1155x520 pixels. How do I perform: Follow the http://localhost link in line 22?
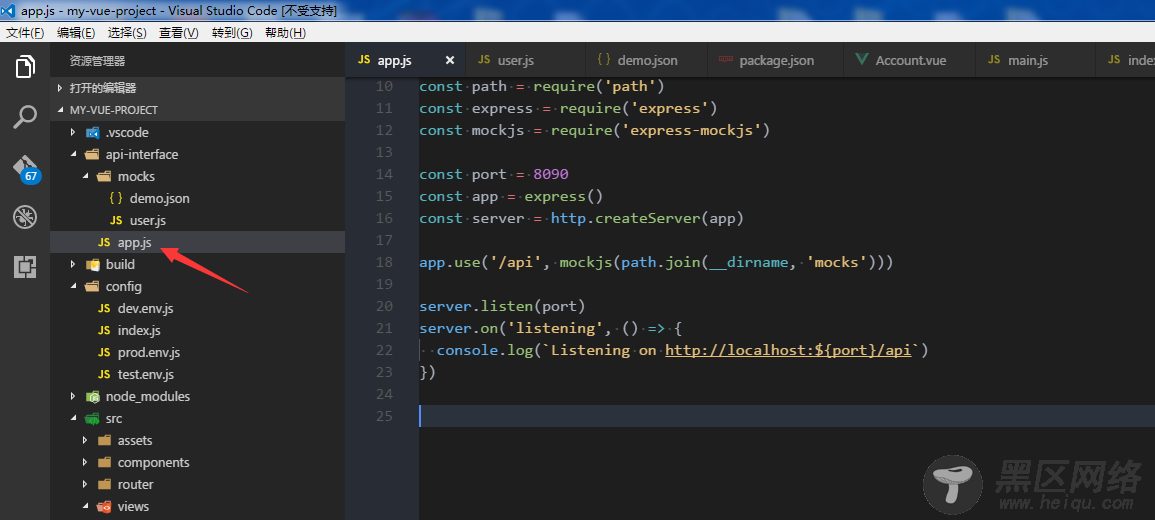(x=789, y=351)
